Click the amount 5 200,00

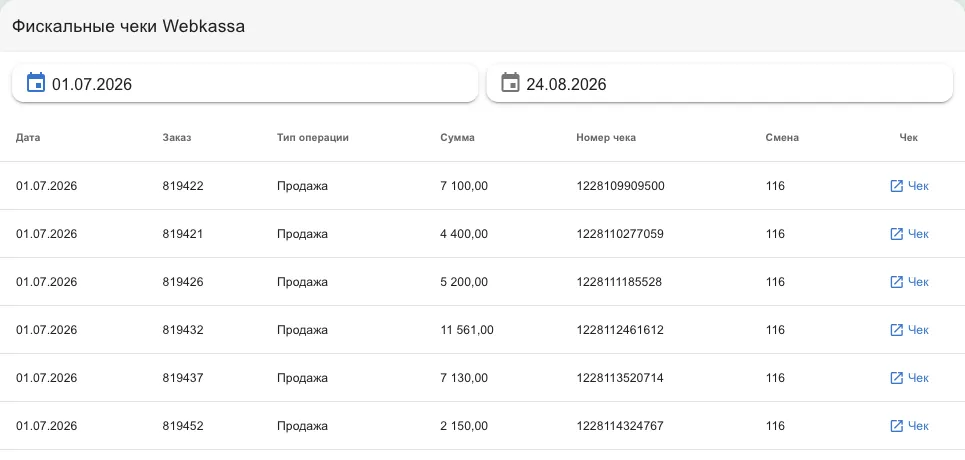coord(464,282)
